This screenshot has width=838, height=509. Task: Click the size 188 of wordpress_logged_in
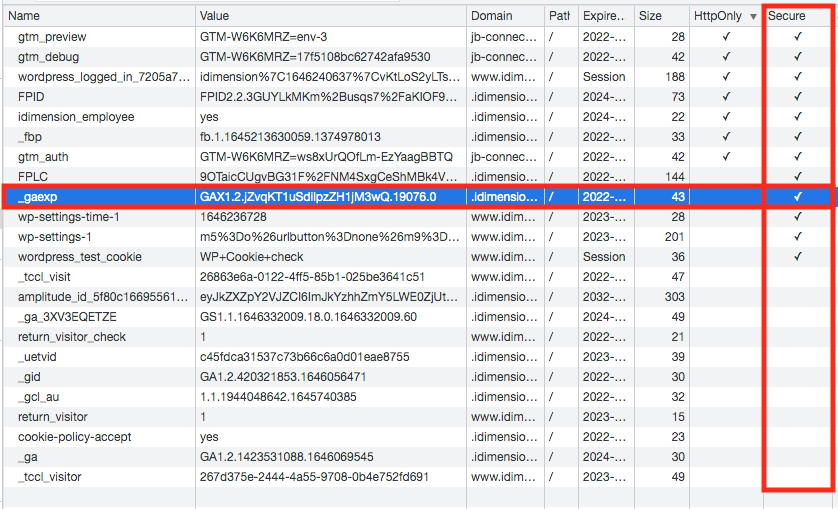pos(674,77)
